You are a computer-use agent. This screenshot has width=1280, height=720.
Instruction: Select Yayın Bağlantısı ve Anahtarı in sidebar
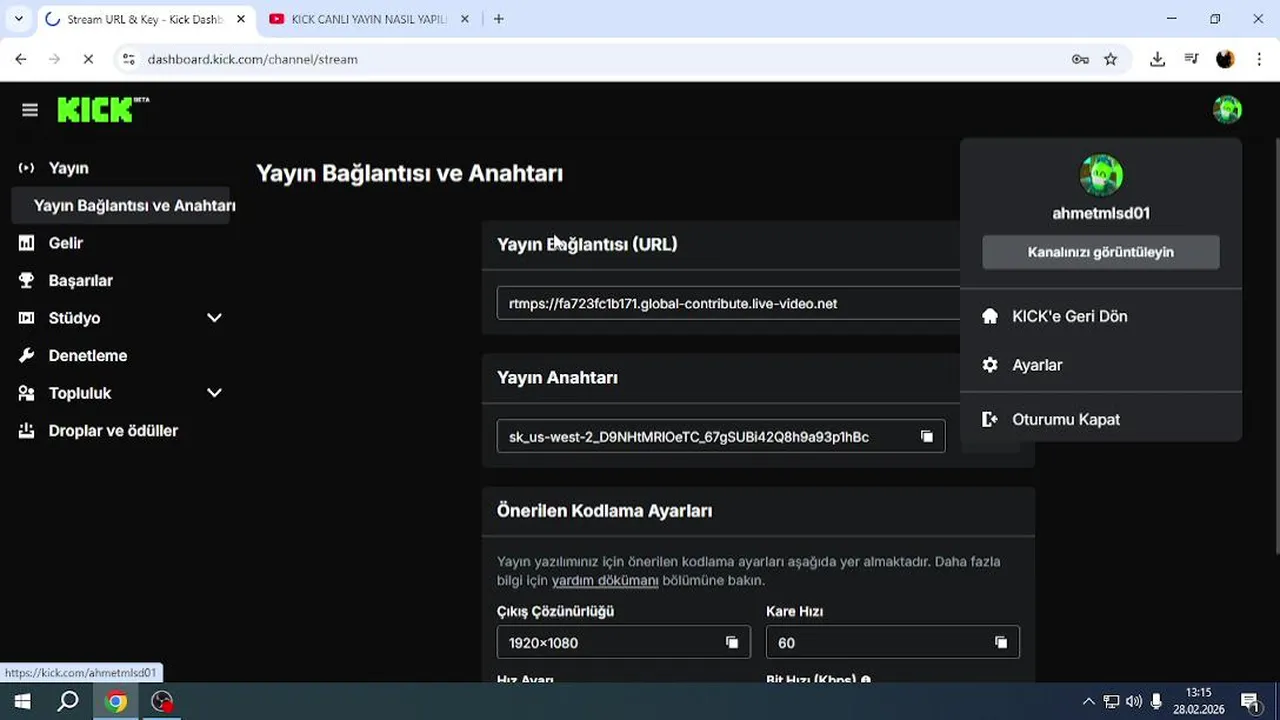[x=122, y=206]
